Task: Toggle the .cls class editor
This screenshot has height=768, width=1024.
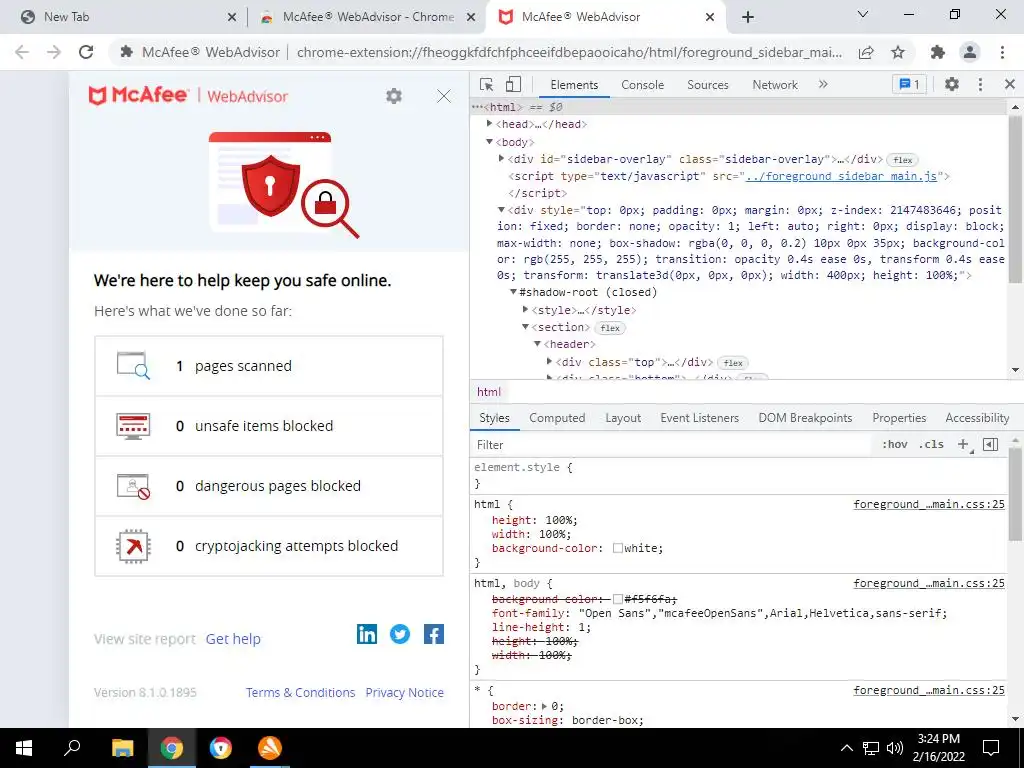Action: pyautogui.click(x=931, y=445)
